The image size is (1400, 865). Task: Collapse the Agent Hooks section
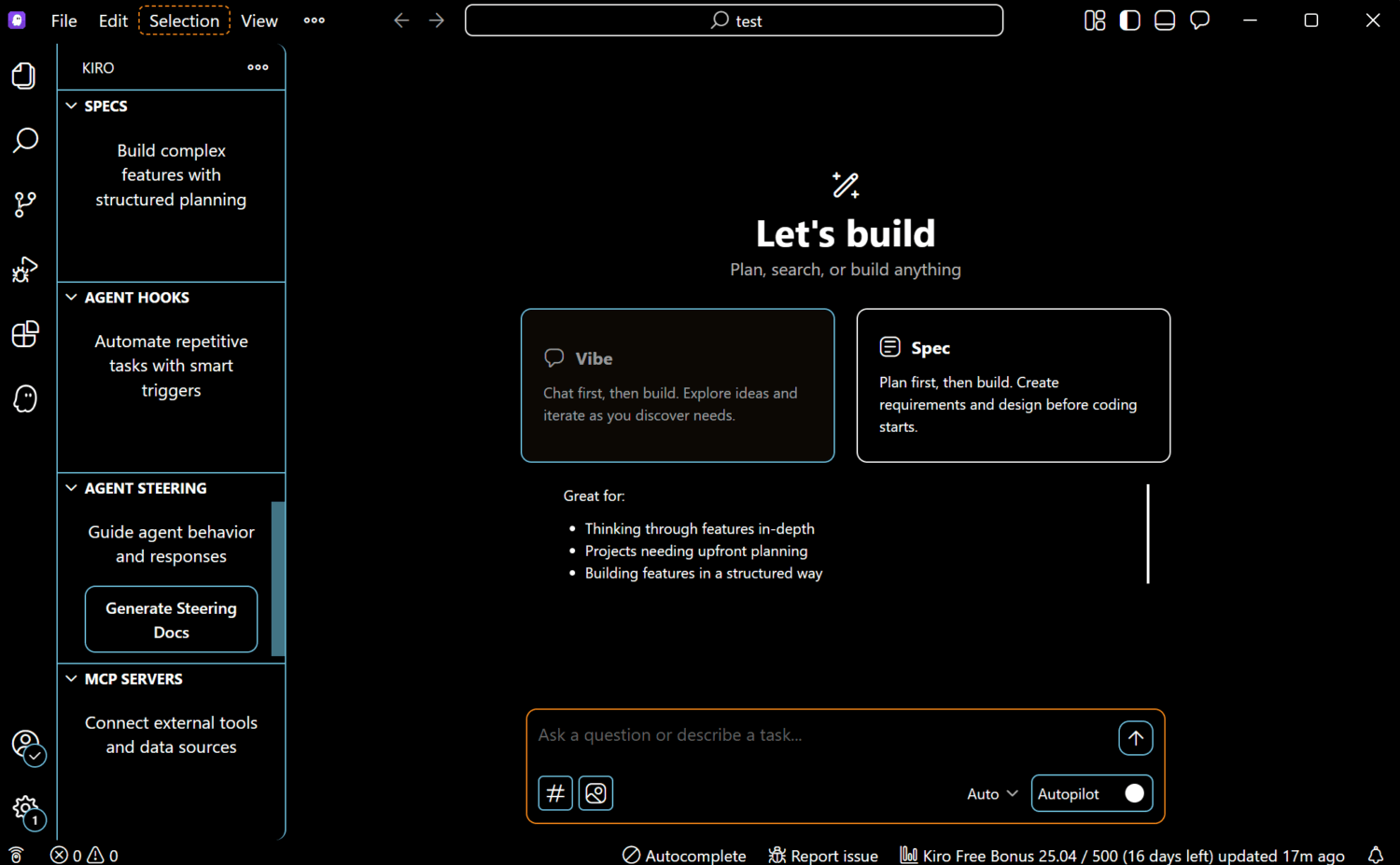point(72,298)
